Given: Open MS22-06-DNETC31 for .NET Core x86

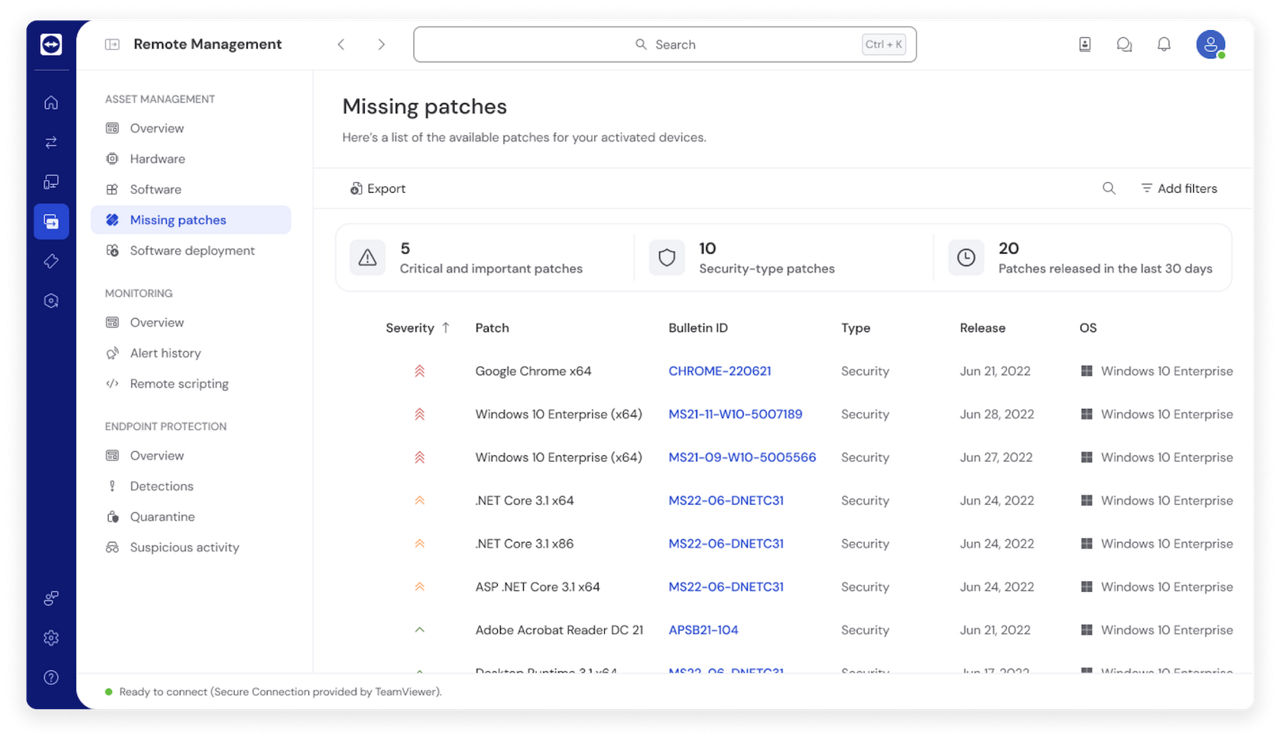Looking at the screenshot, I should tap(726, 544).
